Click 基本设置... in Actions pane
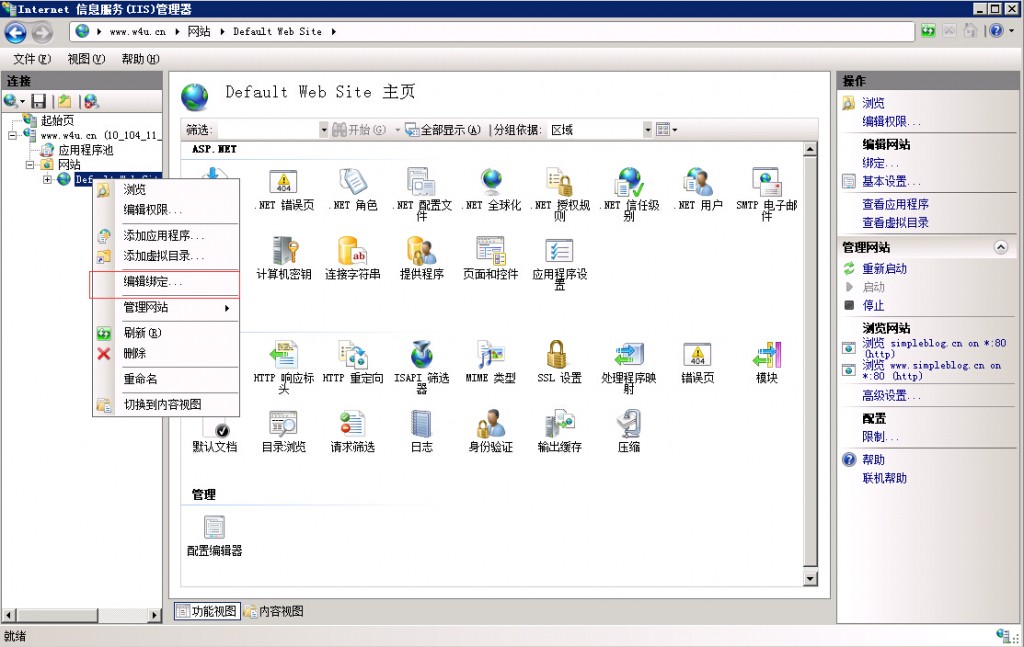1024x647 pixels. click(x=891, y=181)
